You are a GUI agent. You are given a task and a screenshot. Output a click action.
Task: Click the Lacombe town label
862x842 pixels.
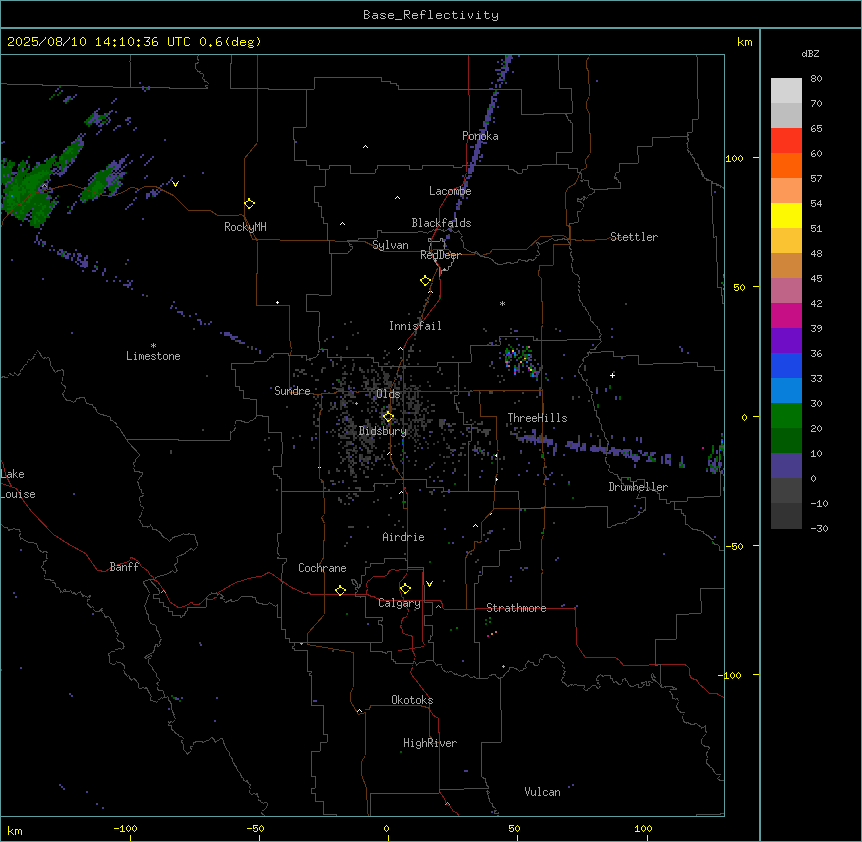[450, 191]
